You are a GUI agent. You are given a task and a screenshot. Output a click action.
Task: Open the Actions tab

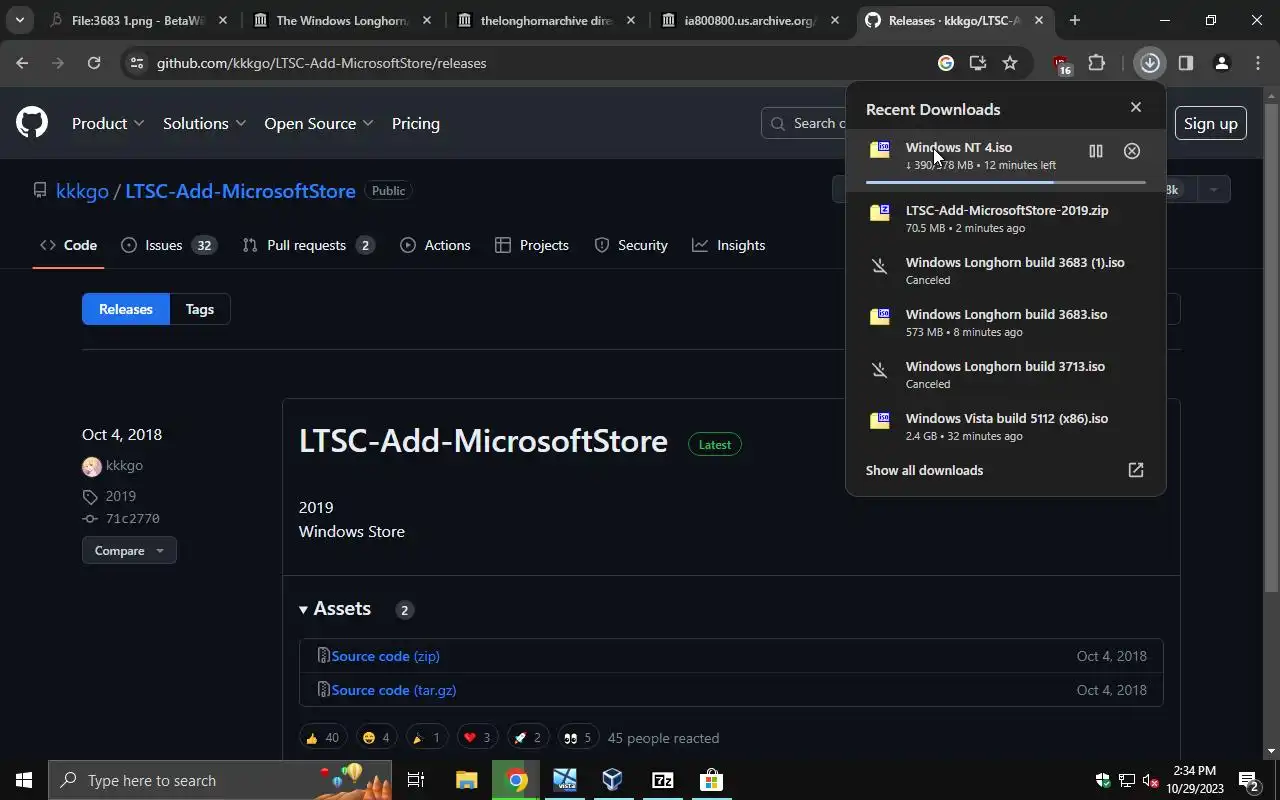point(435,245)
